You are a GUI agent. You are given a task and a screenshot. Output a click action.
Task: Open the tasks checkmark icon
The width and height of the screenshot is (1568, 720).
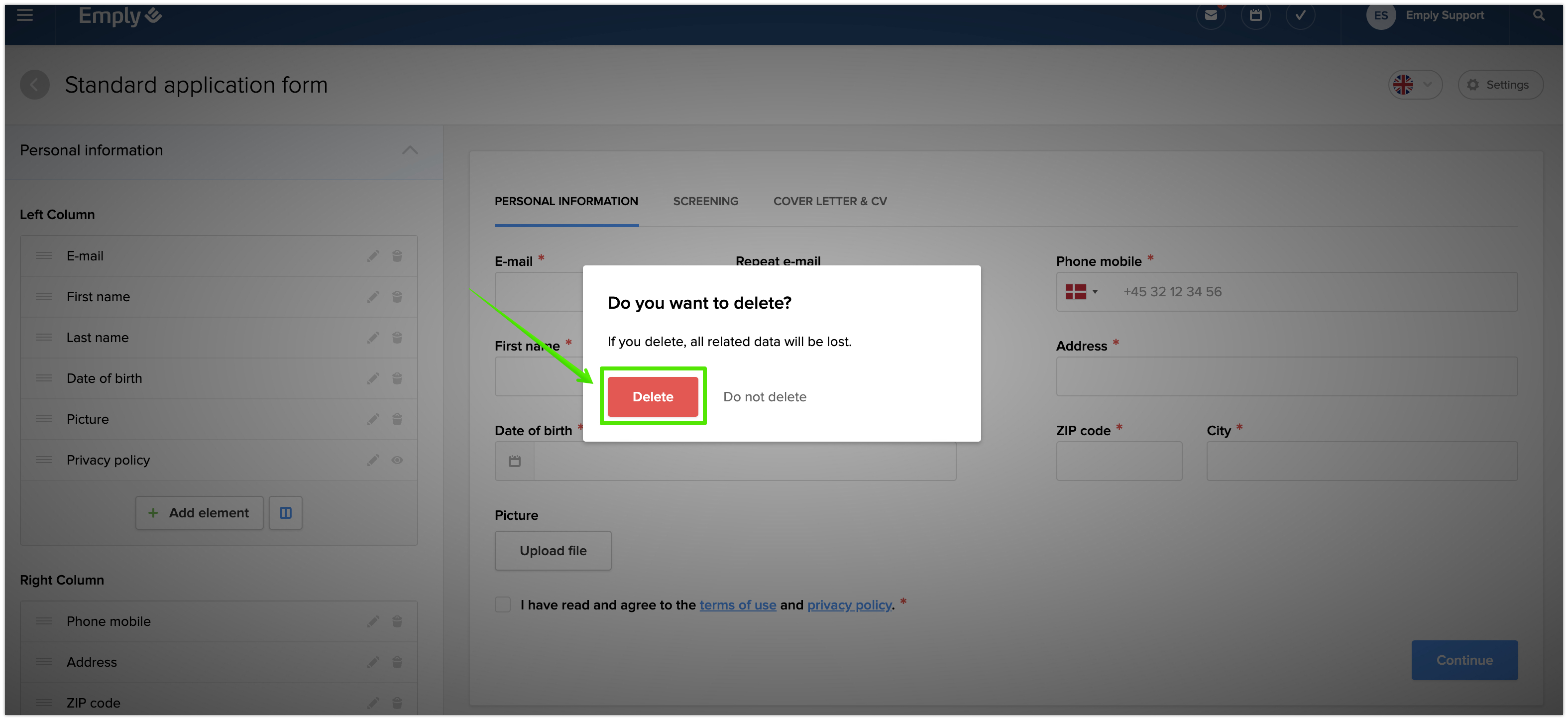(1300, 16)
